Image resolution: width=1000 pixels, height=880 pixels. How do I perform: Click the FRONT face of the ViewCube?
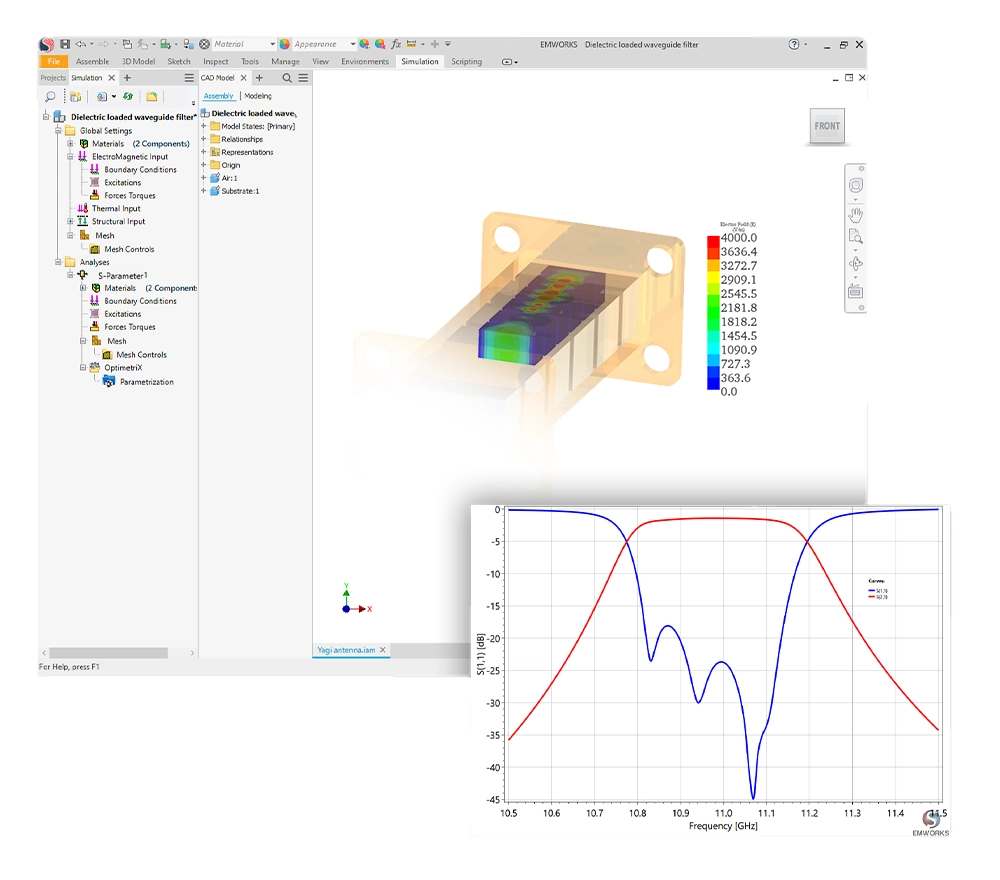[x=827, y=126]
